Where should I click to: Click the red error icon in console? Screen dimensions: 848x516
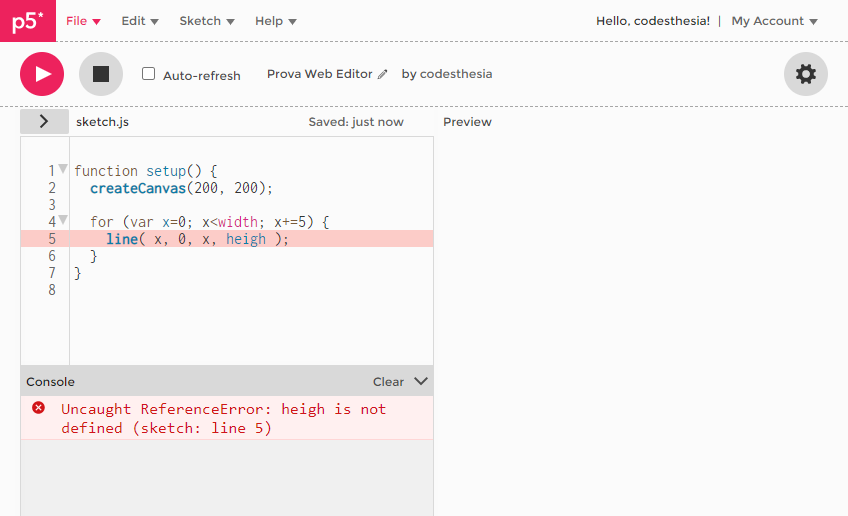[38, 407]
